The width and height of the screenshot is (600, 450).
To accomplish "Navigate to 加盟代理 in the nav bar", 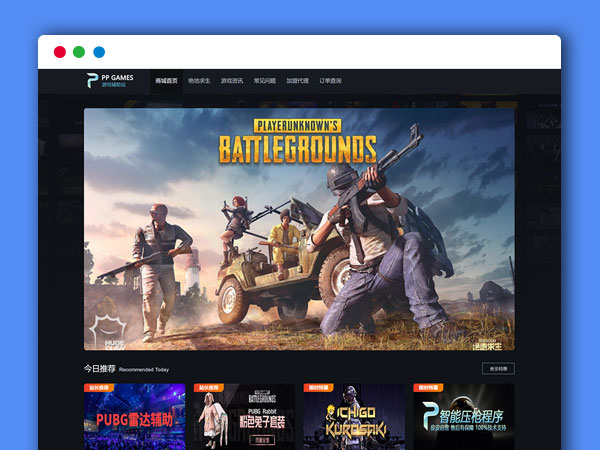I will pos(297,80).
